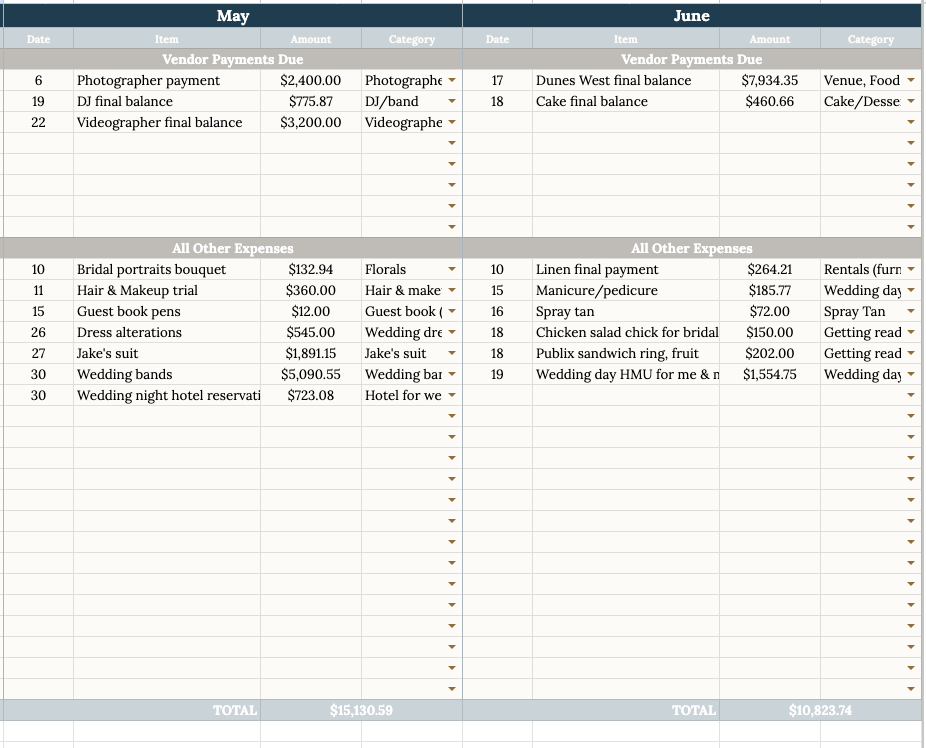Screen dimensions: 926x748
Task: Open category dropdown for Jake's suit row
Action: coord(452,353)
